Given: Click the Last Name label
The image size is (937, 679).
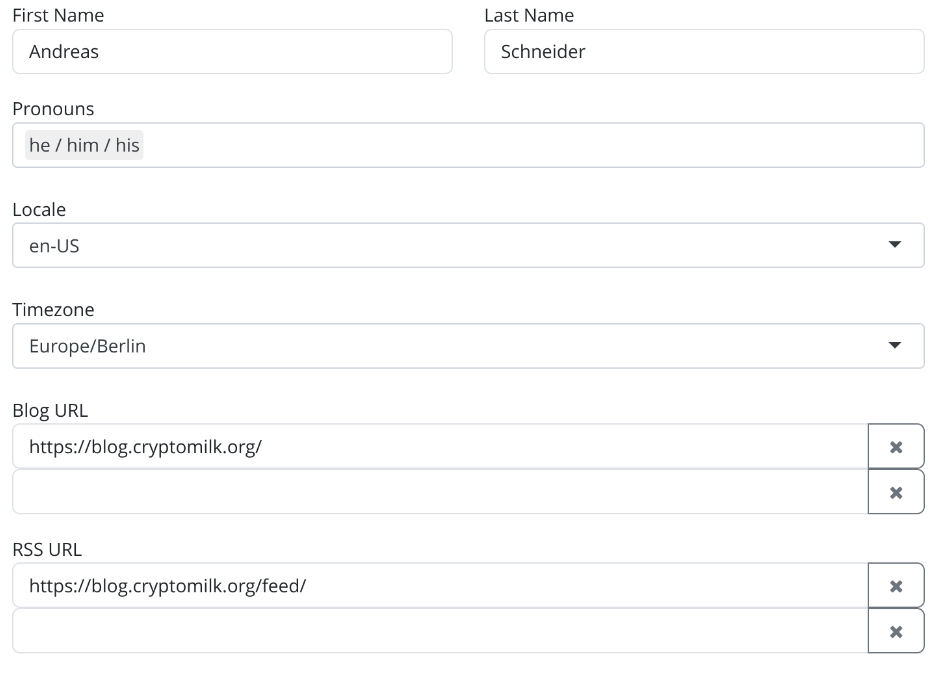Looking at the screenshot, I should coord(529,15).
